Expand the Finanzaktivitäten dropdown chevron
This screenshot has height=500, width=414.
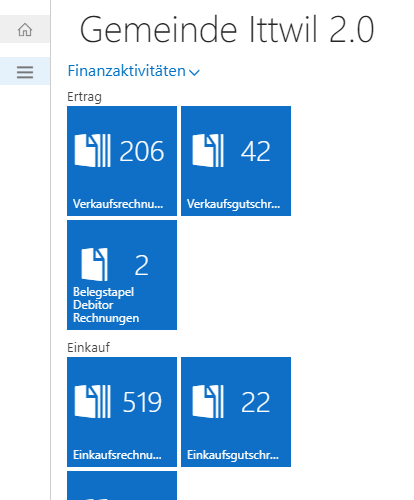pyautogui.click(x=194, y=72)
